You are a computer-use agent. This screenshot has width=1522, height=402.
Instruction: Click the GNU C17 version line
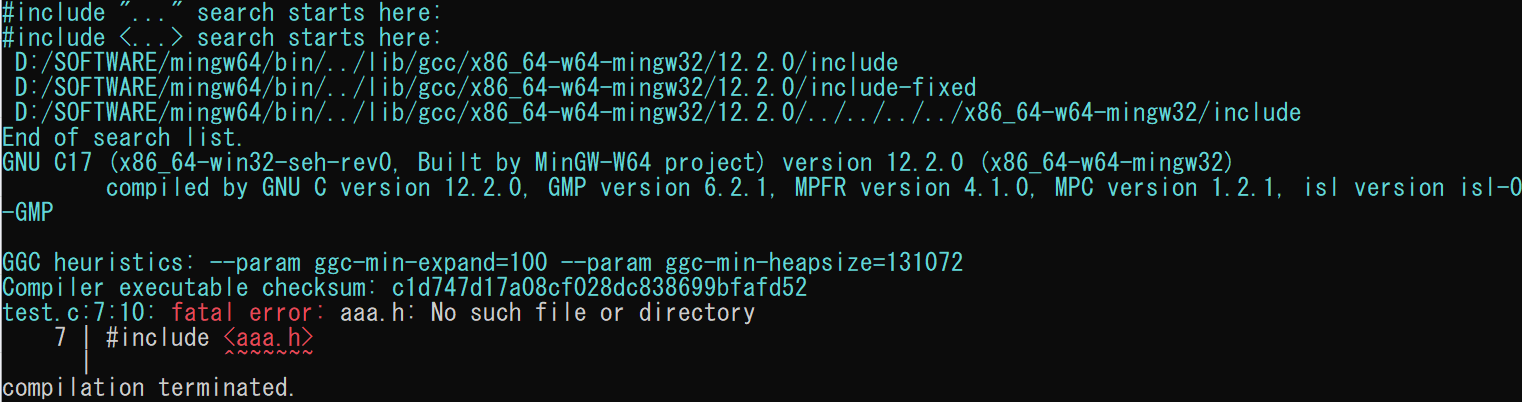tap(618, 163)
